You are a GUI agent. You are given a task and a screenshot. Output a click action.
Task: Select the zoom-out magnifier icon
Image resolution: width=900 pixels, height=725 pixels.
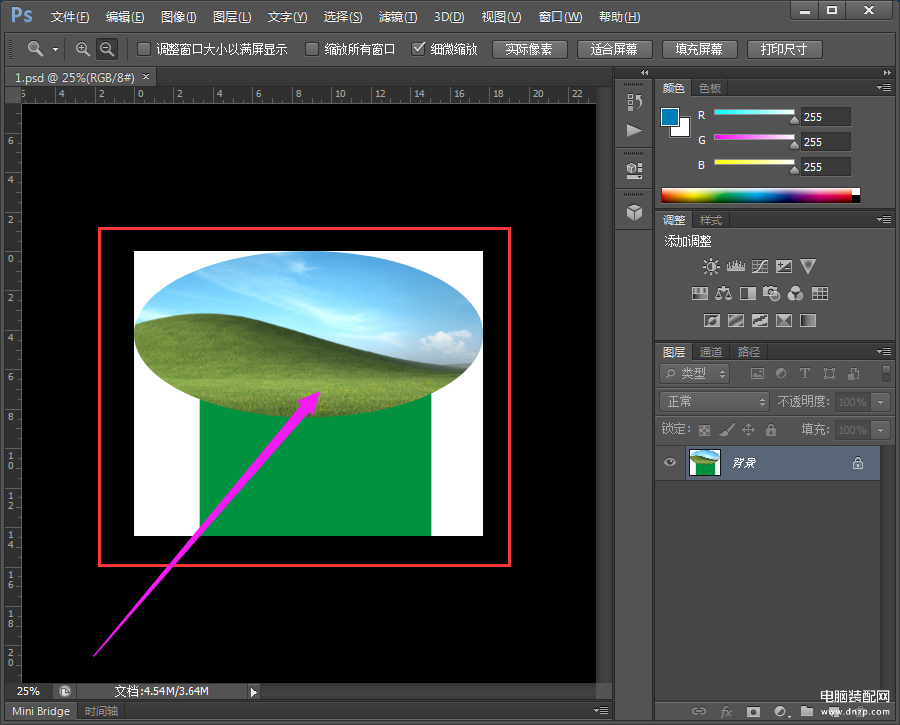pos(107,49)
